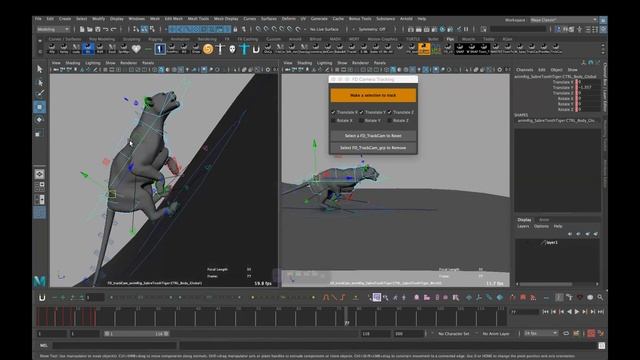The width and height of the screenshot is (640, 360).
Task: Open the left viewport Shading menu
Action: point(73,63)
